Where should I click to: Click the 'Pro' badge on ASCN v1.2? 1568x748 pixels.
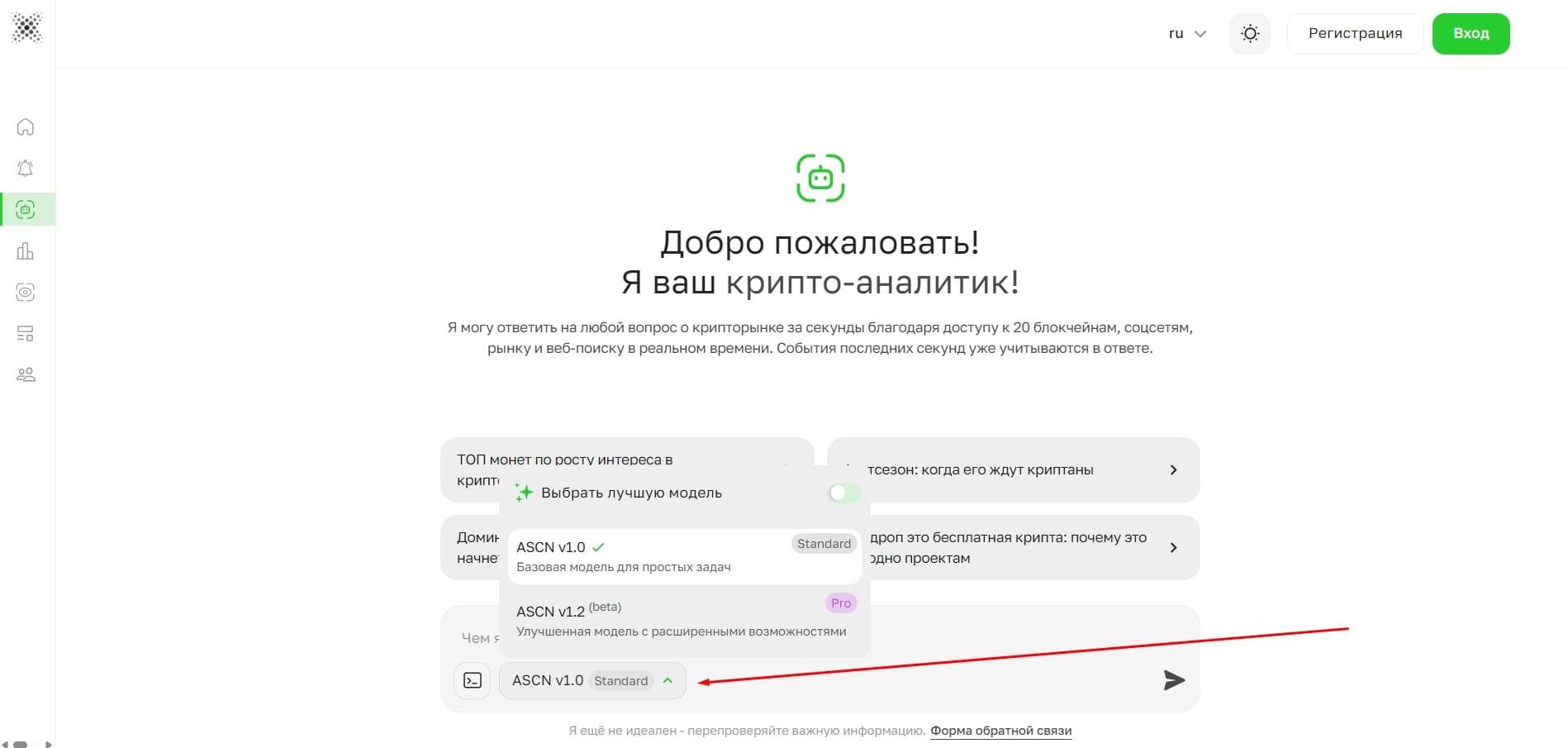[x=841, y=603]
